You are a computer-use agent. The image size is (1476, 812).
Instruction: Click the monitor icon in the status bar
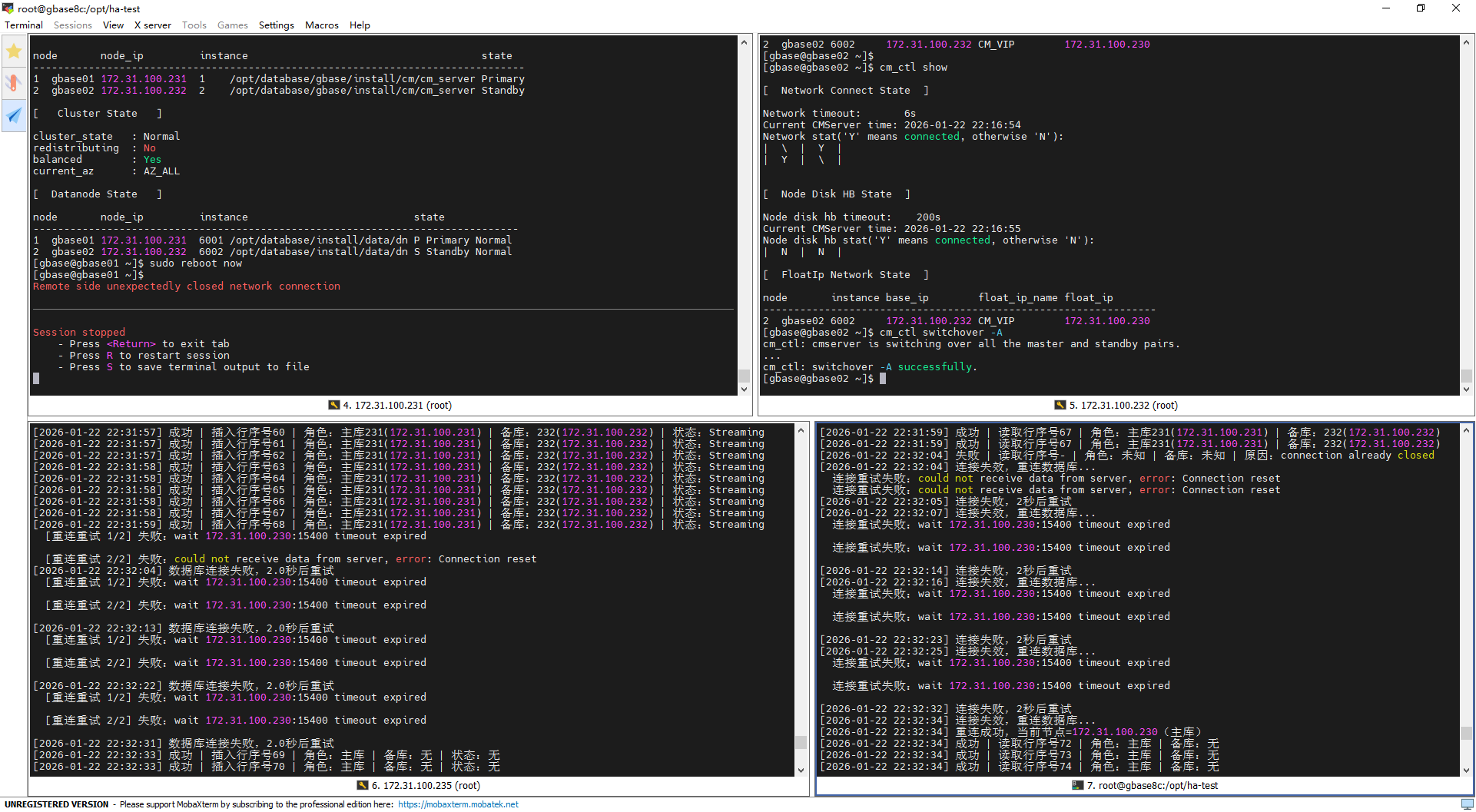1467,804
